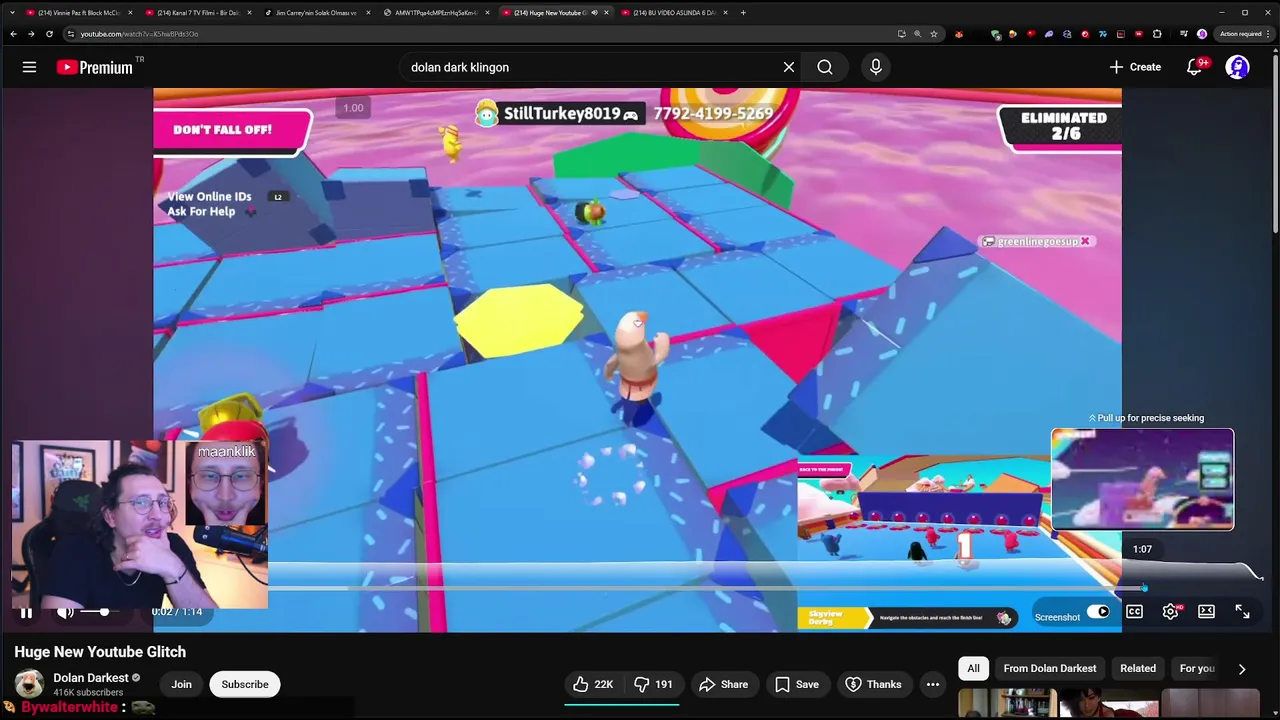Bookmark this page with star icon
Screen dimensions: 1280x720
pyautogui.click(x=934, y=34)
